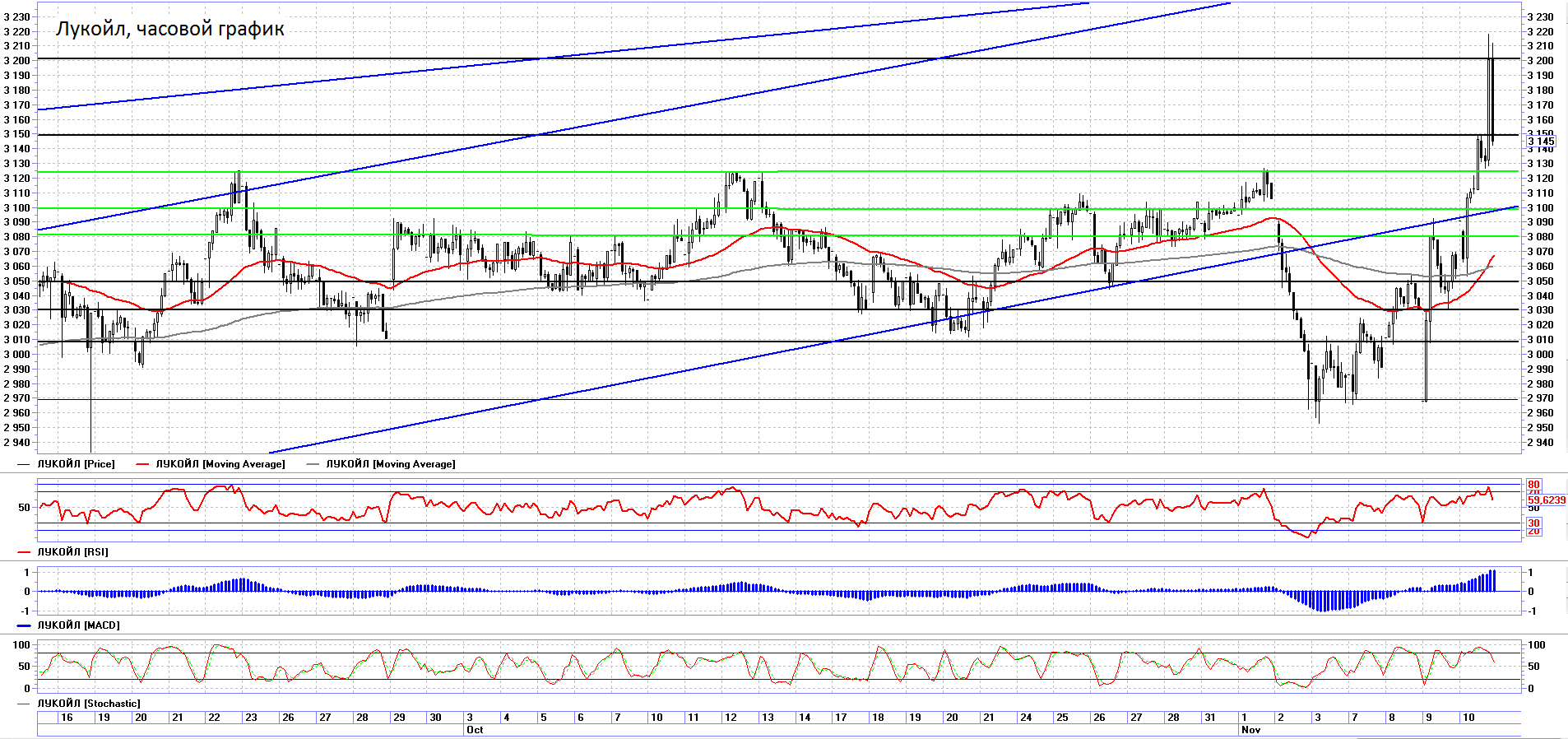The width and height of the screenshot is (1568, 739).
Task: Select the red 'ЛУКОЙЛ [Moving Average]' legend entry
Action: click(220, 464)
